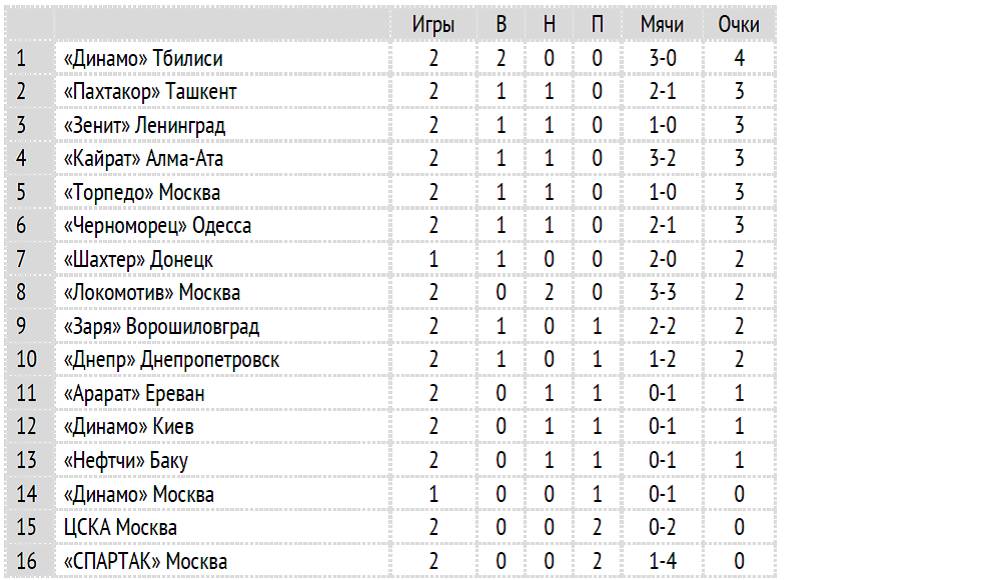This screenshot has width=1000, height=580.
Task: Click the «Зенит» Ленинград team name
Action: tap(144, 125)
